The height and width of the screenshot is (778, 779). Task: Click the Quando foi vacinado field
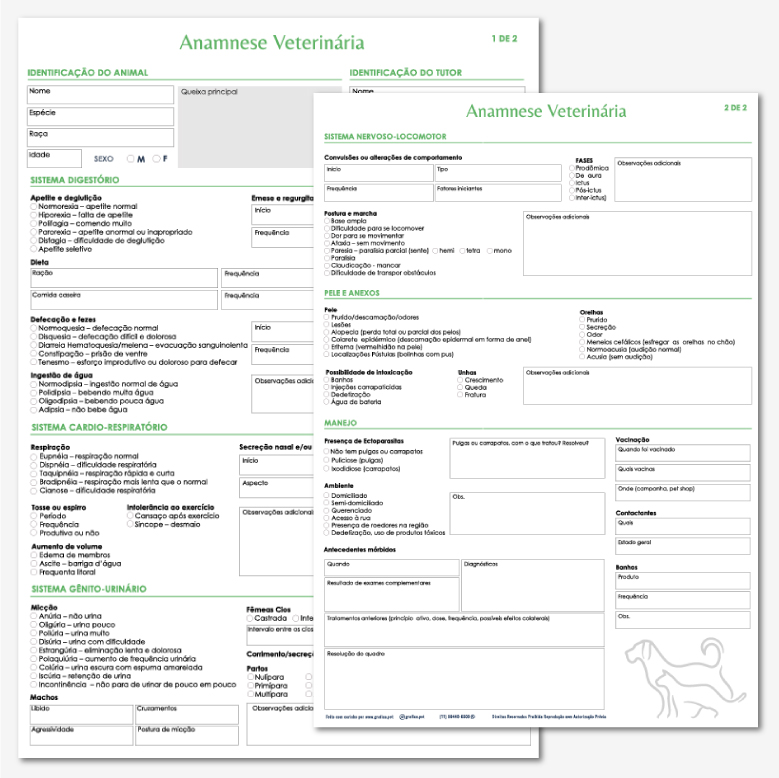click(x=683, y=453)
